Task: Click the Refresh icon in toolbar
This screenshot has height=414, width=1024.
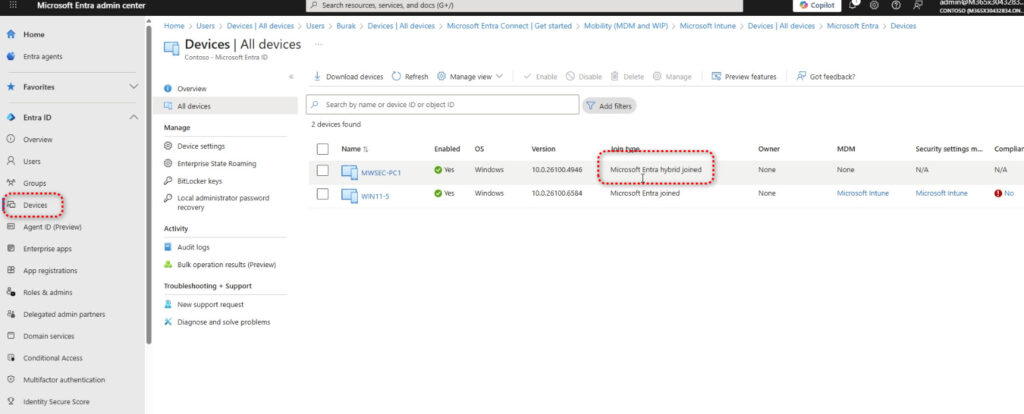Action: tap(396, 76)
